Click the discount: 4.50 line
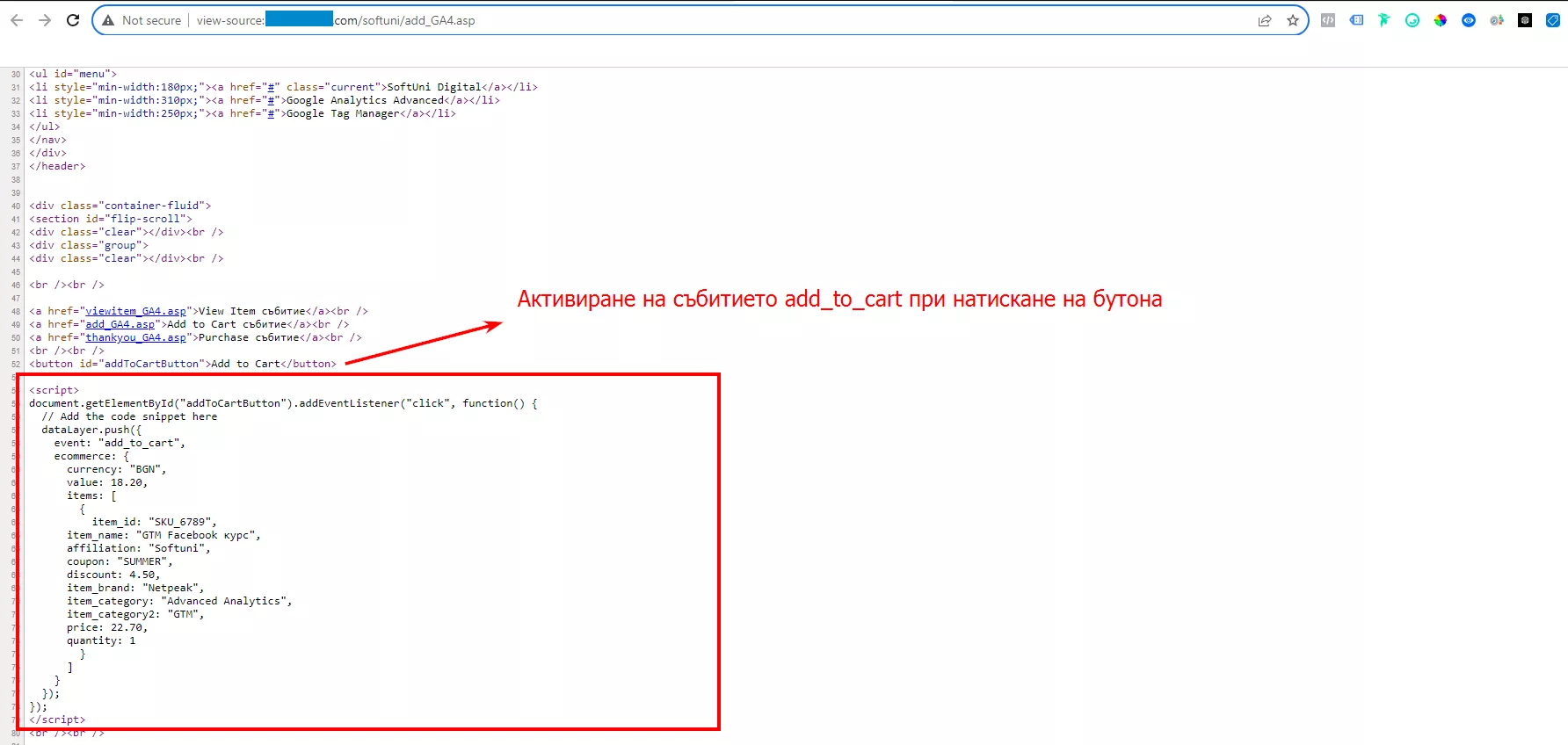Viewport: 1568px width, 745px height. tap(113, 575)
